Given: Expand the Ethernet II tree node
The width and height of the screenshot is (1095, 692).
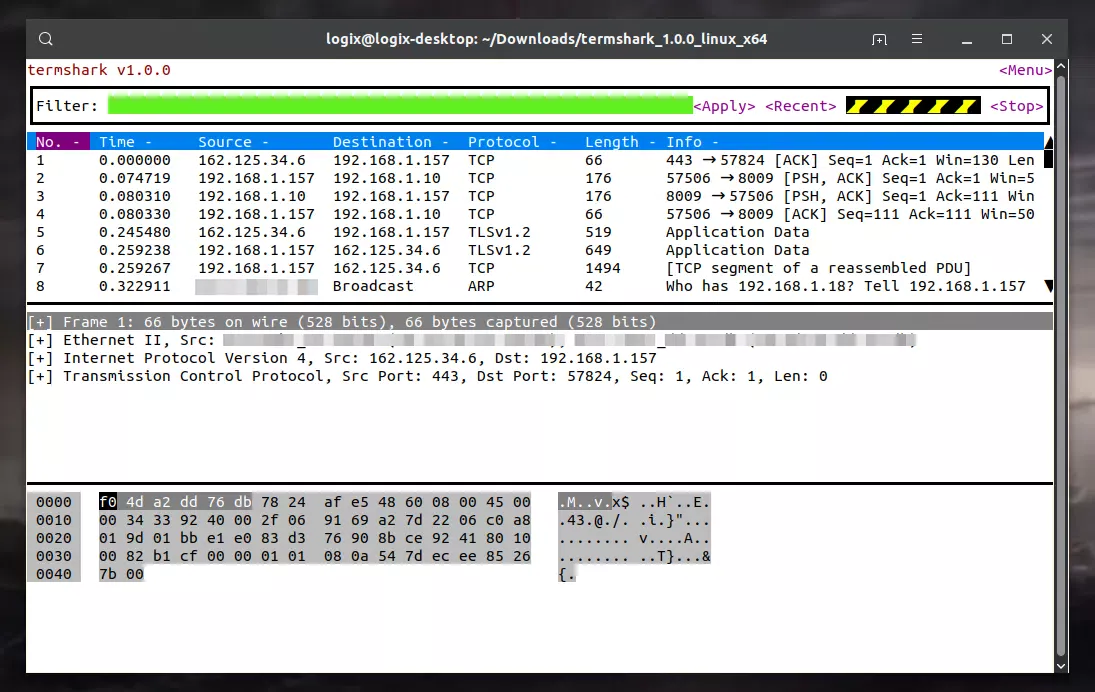Looking at the screenshot, I should click(40, 340).
